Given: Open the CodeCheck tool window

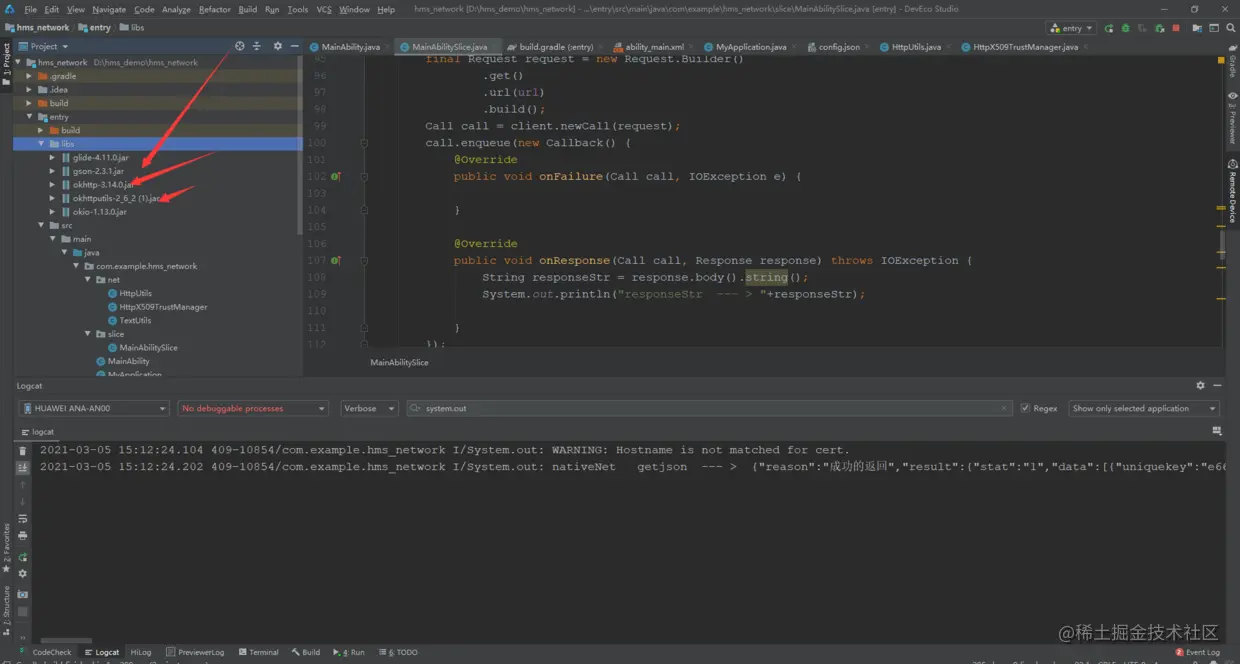Looking at the screenshot, I should click(46, 652).
